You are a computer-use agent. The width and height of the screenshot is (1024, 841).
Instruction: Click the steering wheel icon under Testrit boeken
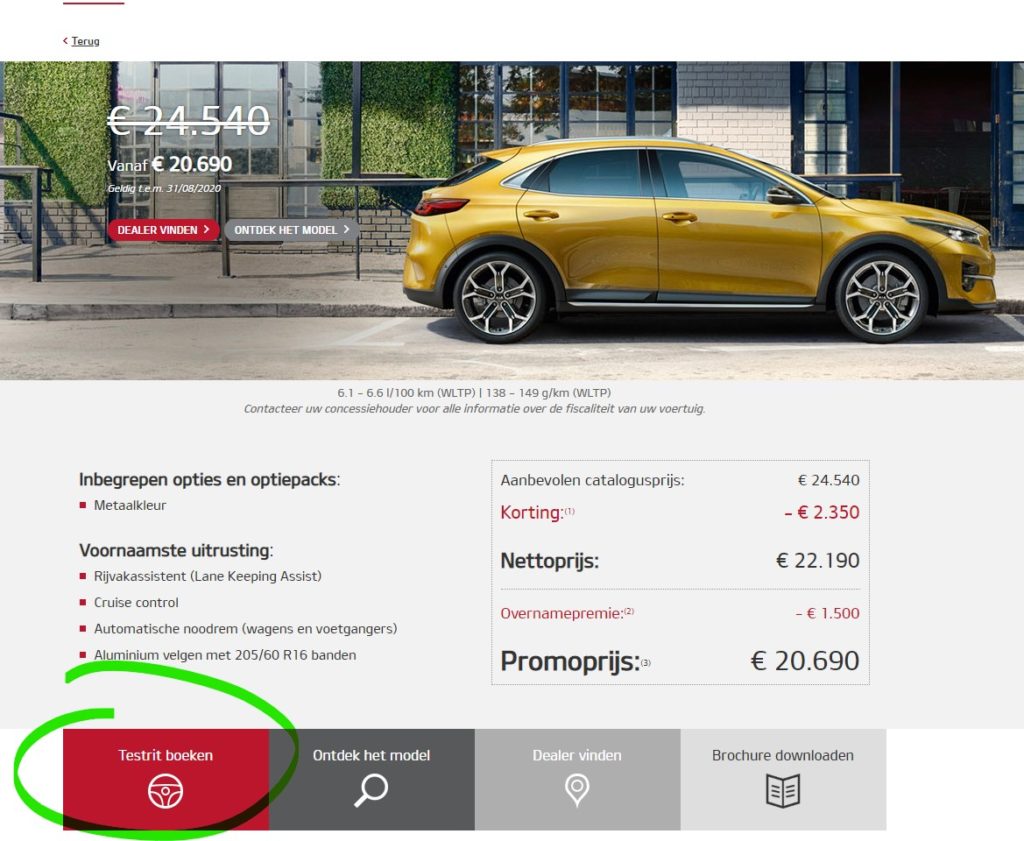coord(165,791)
